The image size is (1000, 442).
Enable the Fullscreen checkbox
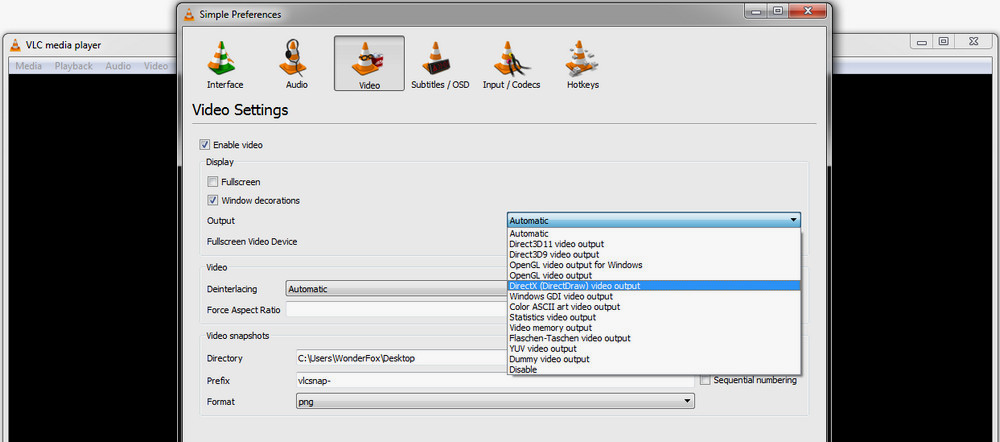pyautogui.click(x=212, y=182)
